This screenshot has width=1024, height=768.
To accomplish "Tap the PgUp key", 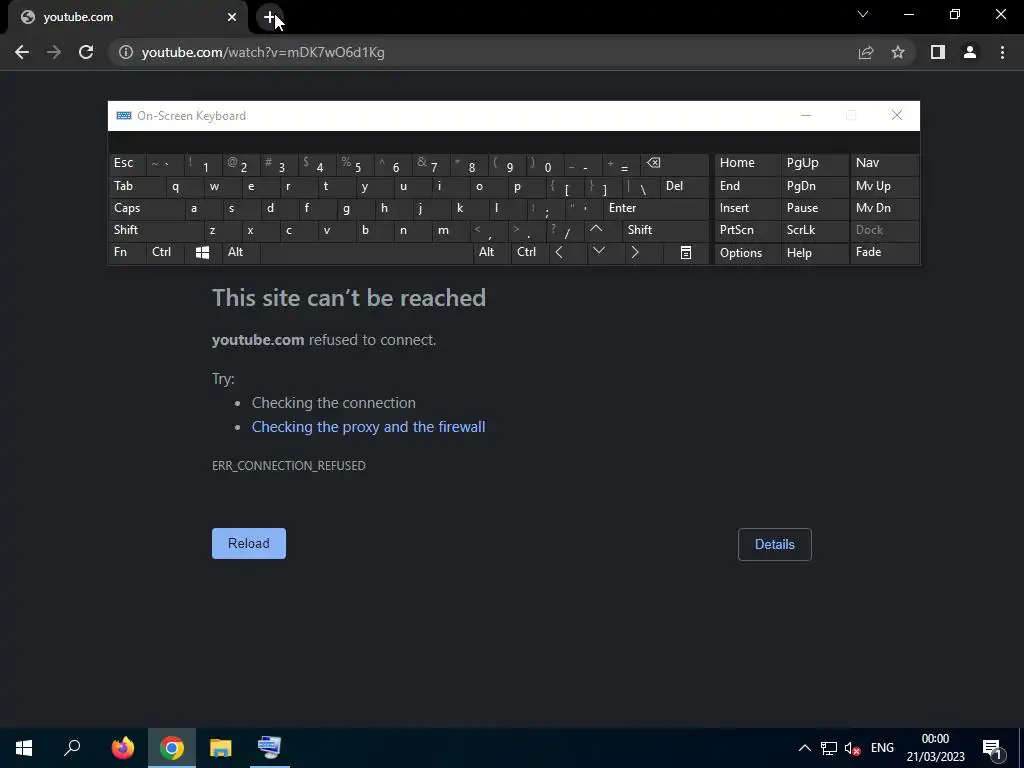I will tap(814, 164).
